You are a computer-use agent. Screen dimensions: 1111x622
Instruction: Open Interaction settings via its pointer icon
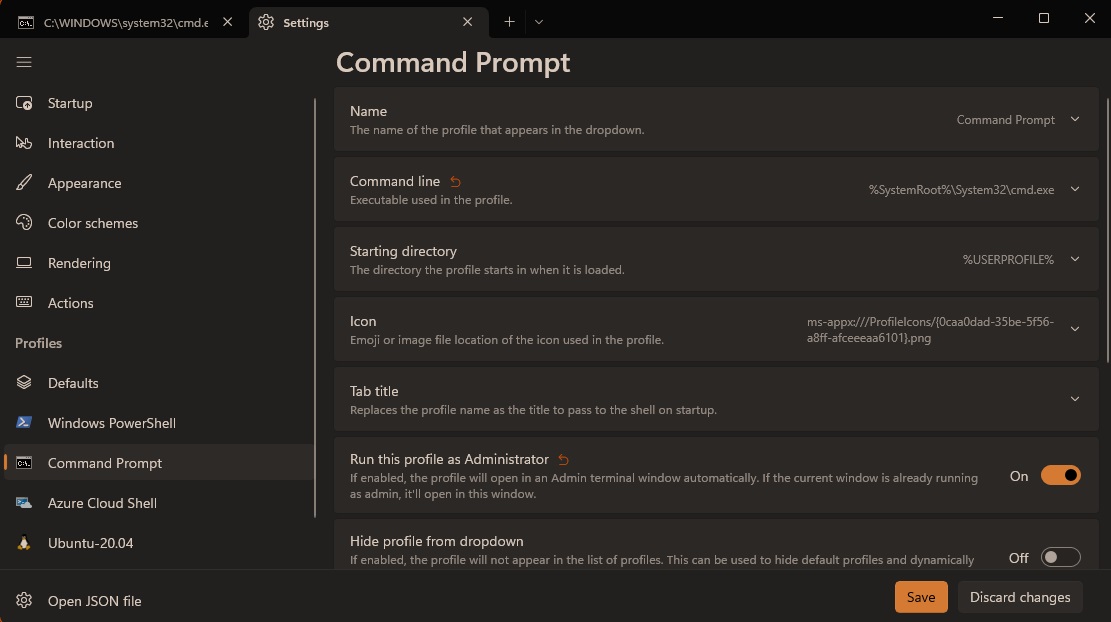(24, 143)
